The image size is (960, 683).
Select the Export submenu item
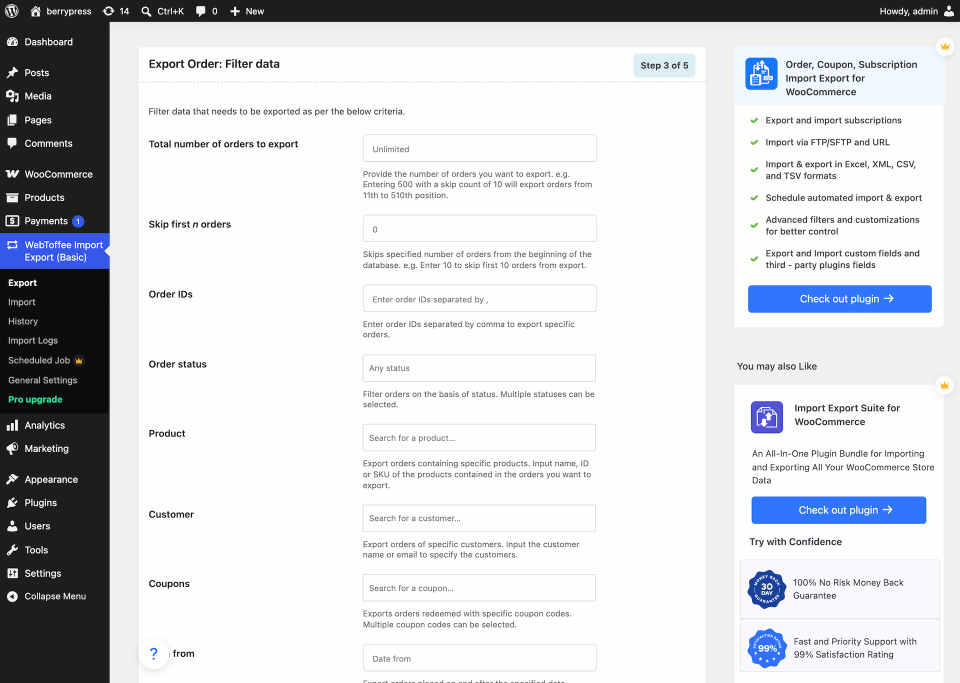(23, 283)
